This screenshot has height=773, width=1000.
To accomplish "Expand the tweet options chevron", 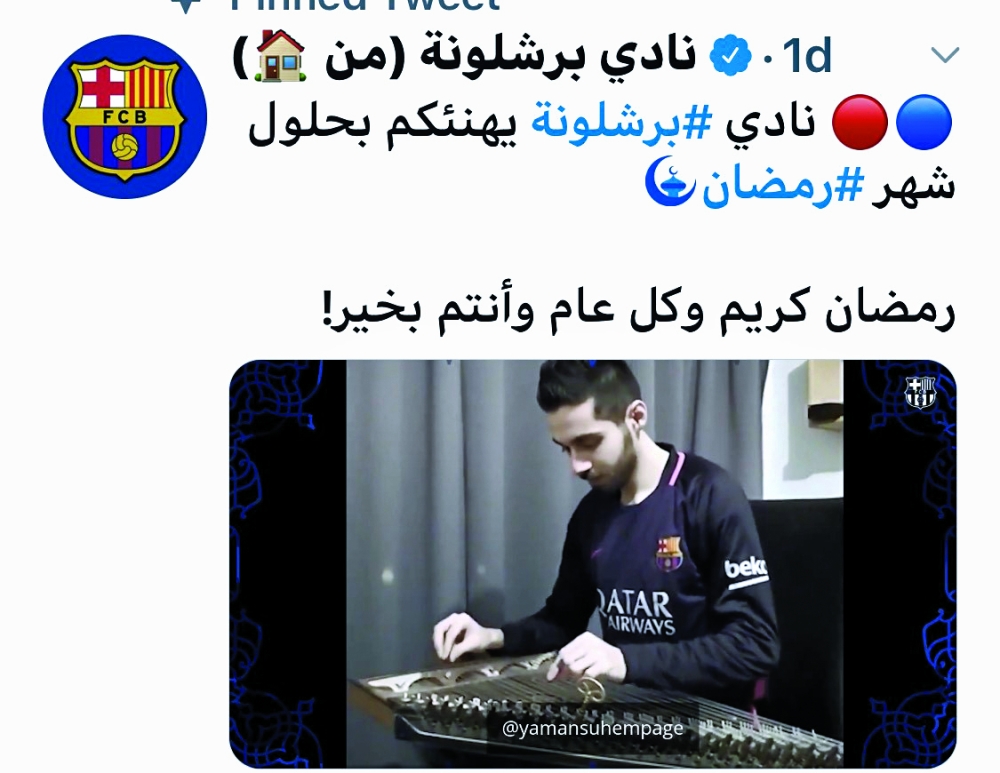I will pos(945,55).
